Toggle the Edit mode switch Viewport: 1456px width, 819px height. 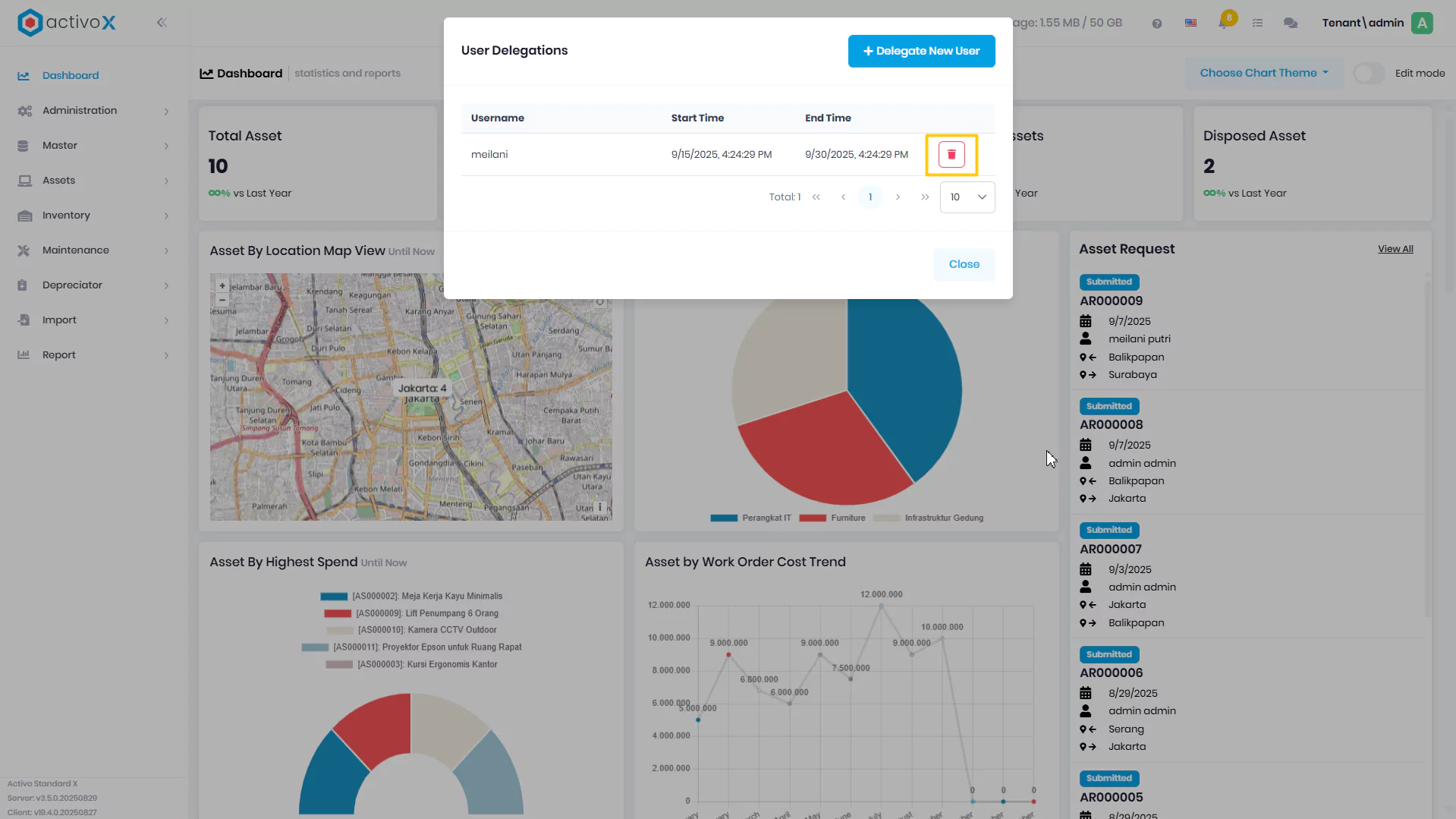1369,74
